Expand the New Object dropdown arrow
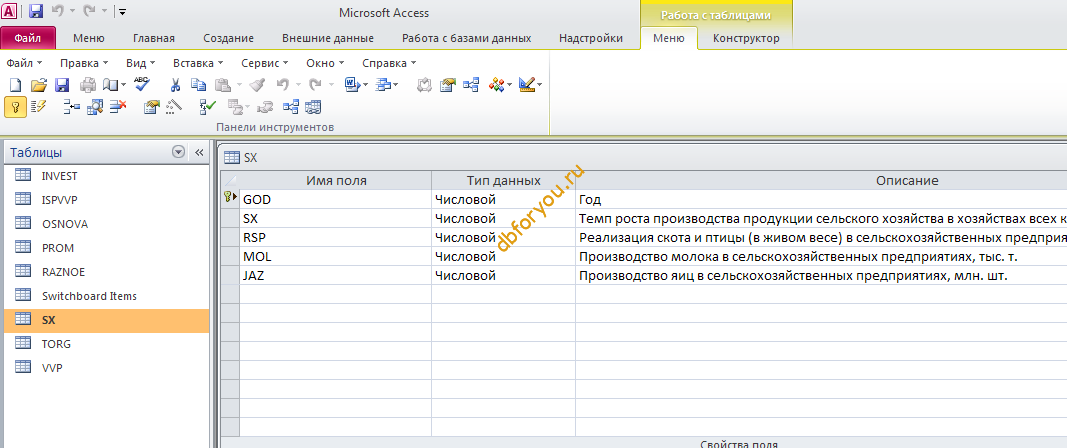Screen dimensions: 1067x448 509,85
